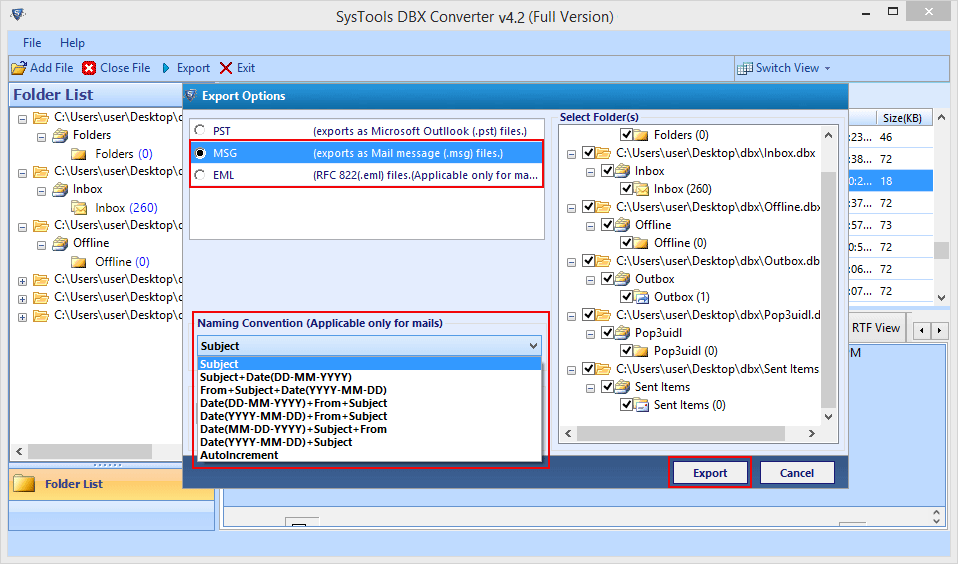Click the Folder List horizontal scrollbar thumb
The width and height of the screenshot is (958, 564).
(90, 452)
